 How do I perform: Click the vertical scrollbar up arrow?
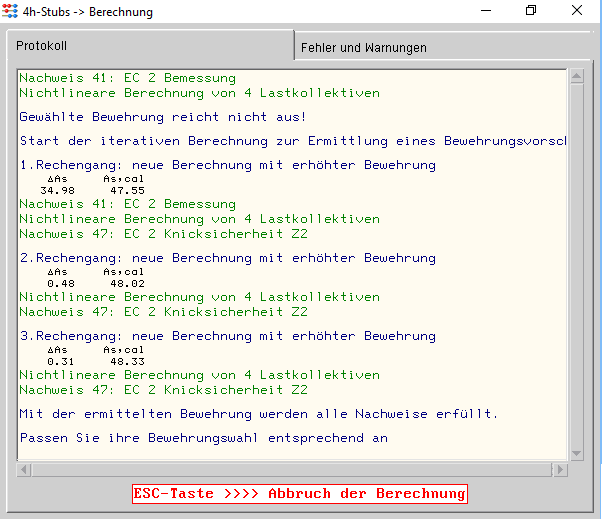point(575,77)
